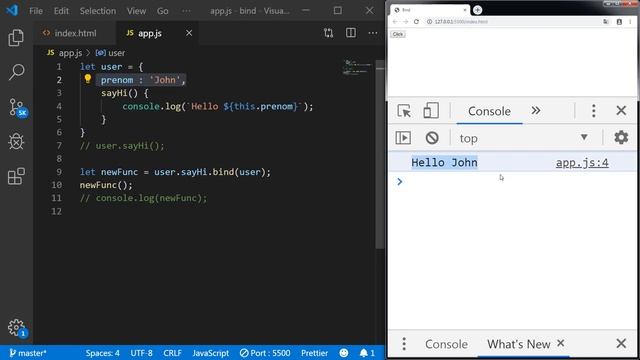The width and height of the screenshot is (640, 360).
Task: Open the compare changes editor icon
Action: pos(328,33)
